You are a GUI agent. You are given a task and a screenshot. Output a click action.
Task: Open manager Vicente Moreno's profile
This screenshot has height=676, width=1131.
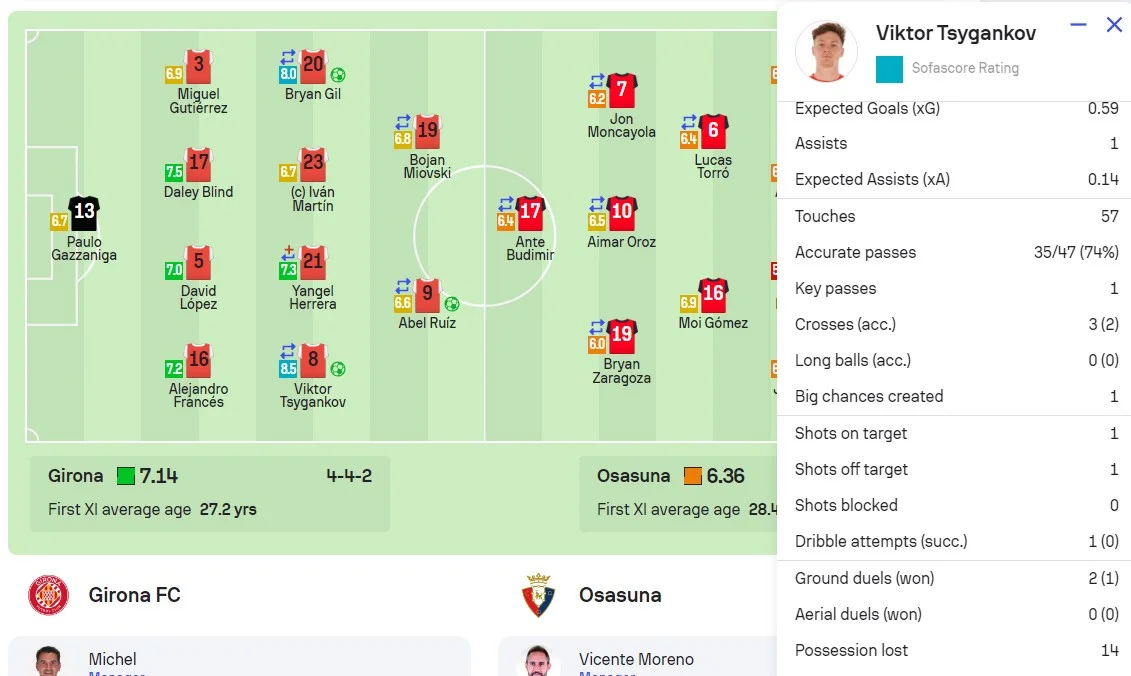click(x=636, y=659)
